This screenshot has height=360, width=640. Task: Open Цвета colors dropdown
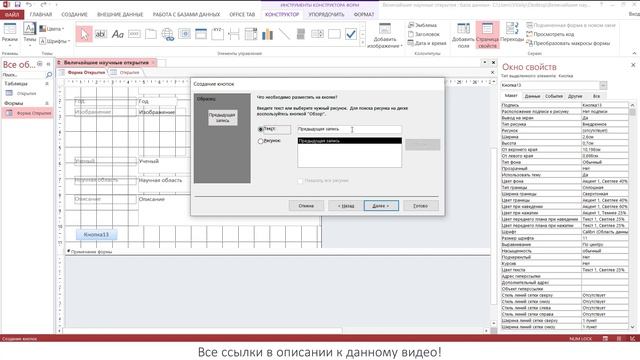tap(52, 29)
